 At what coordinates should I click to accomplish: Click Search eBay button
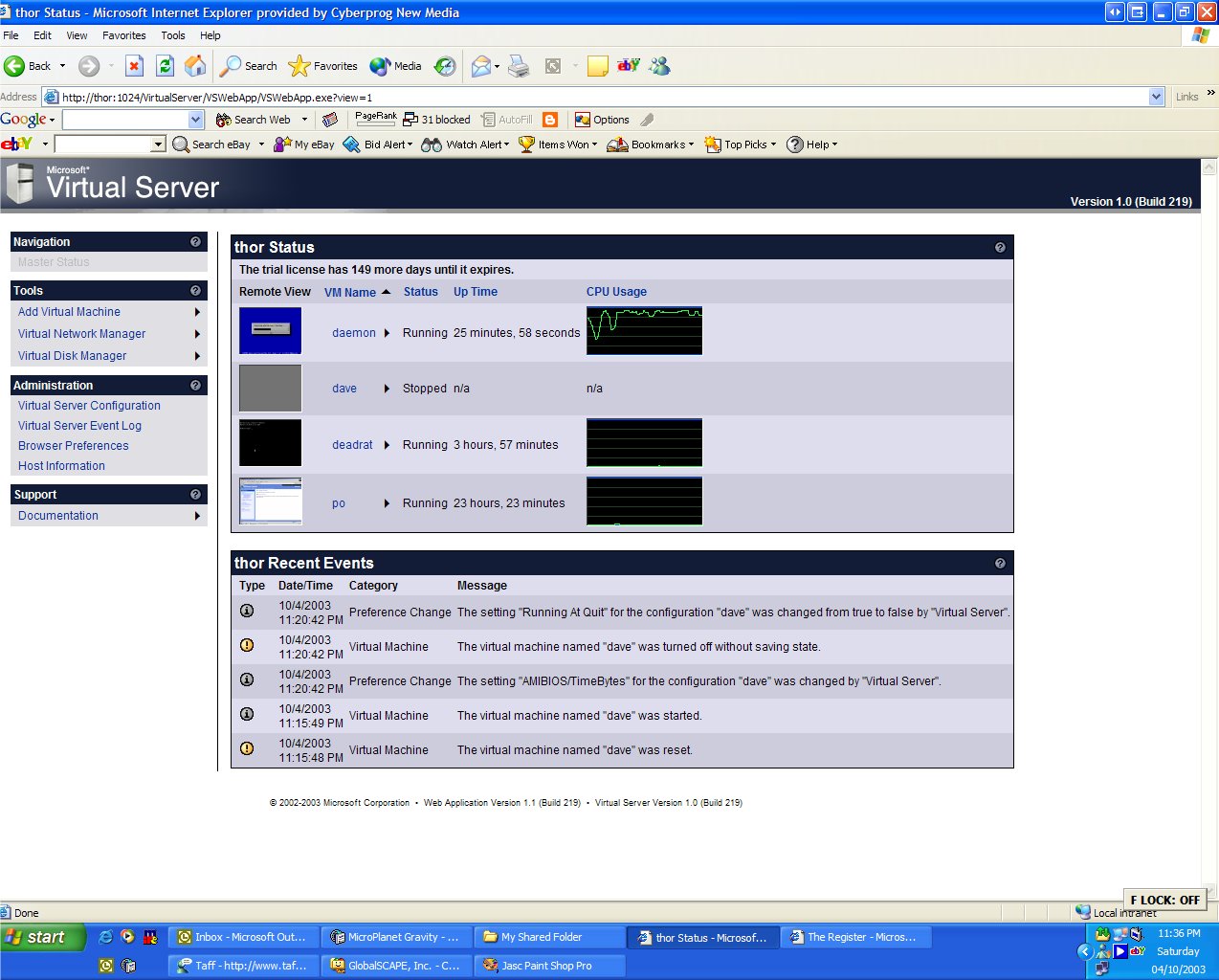211,145
